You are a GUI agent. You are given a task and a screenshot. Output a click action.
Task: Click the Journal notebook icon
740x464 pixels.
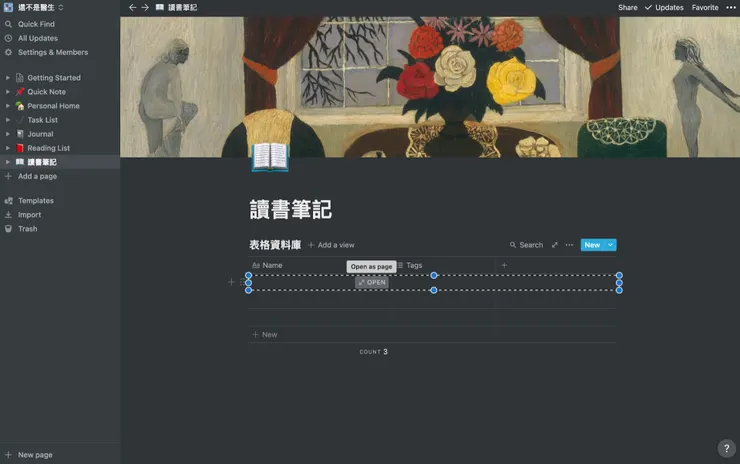click(20, 134)
